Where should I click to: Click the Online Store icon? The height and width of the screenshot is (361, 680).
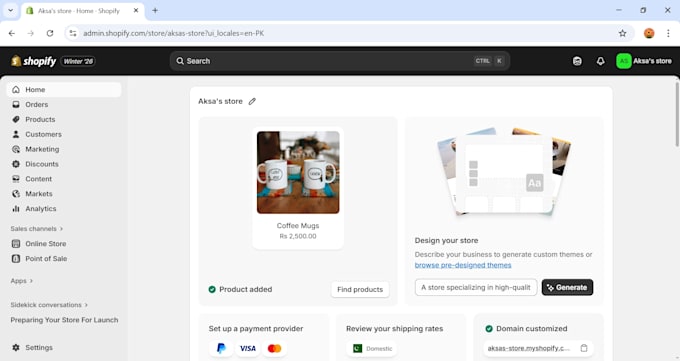pos(16,244)
